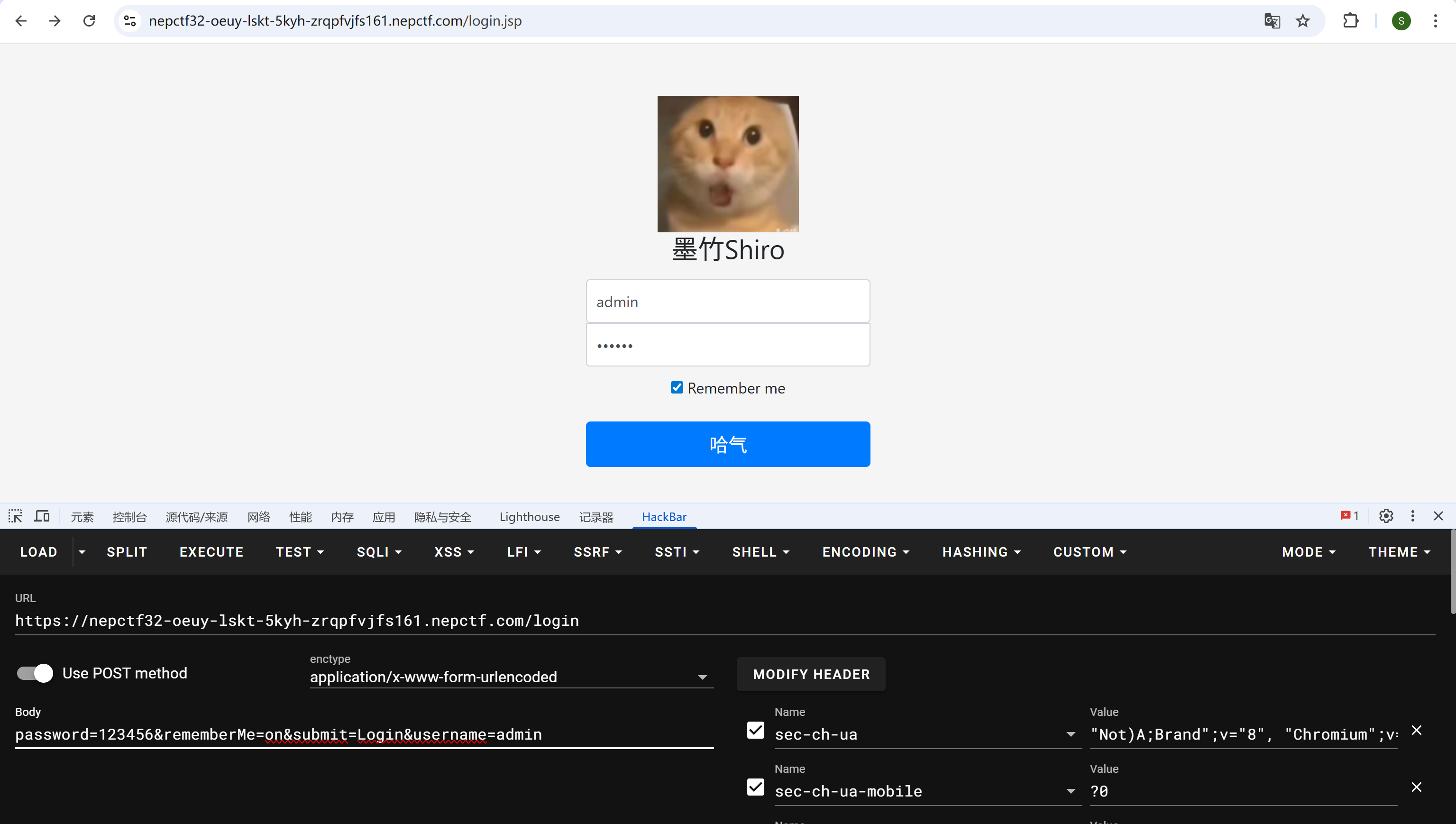Click the LOAD button in HackBar

[x=38, y=552]
